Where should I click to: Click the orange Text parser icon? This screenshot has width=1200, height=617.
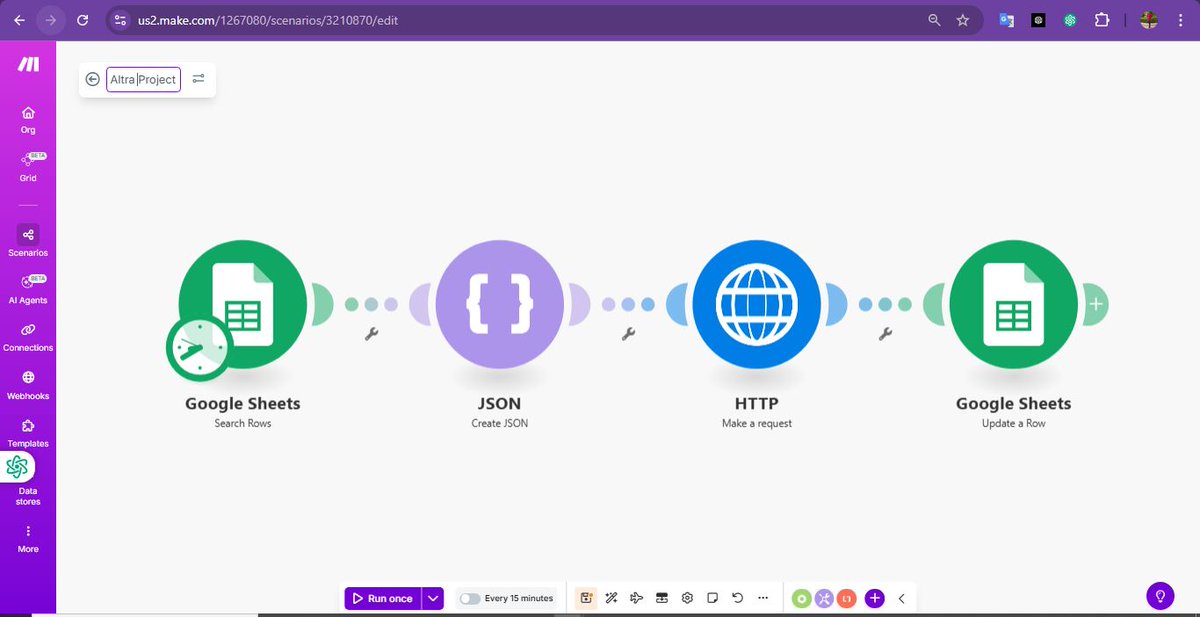tap(847, 598)
